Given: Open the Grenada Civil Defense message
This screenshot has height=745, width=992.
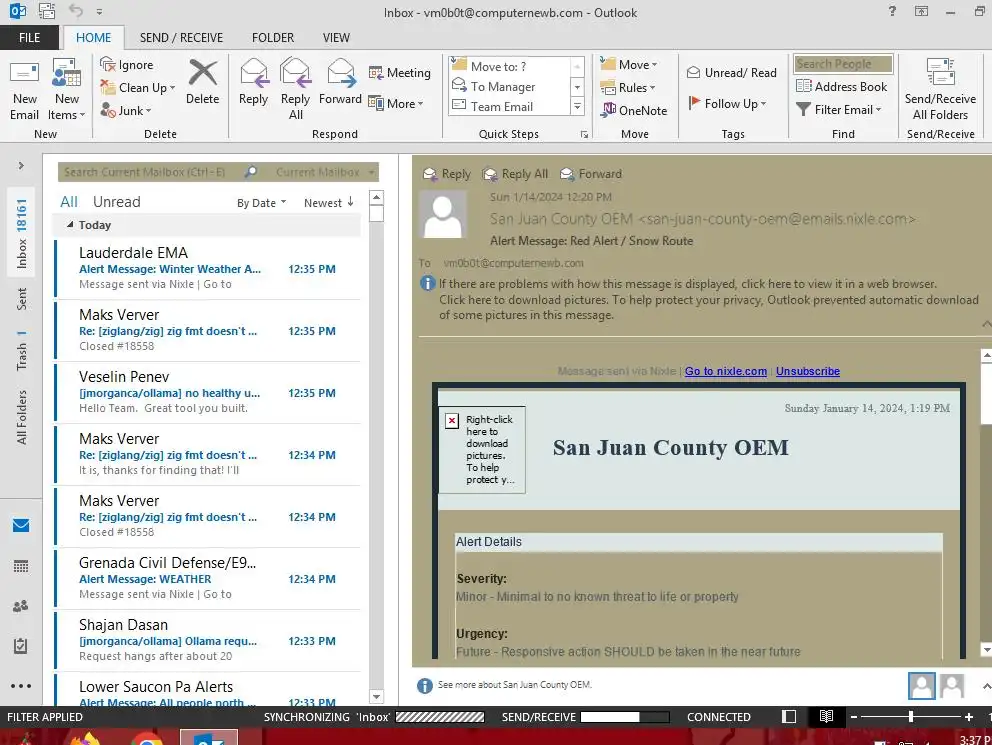Looking at the screenshot, I should (208, 578).
